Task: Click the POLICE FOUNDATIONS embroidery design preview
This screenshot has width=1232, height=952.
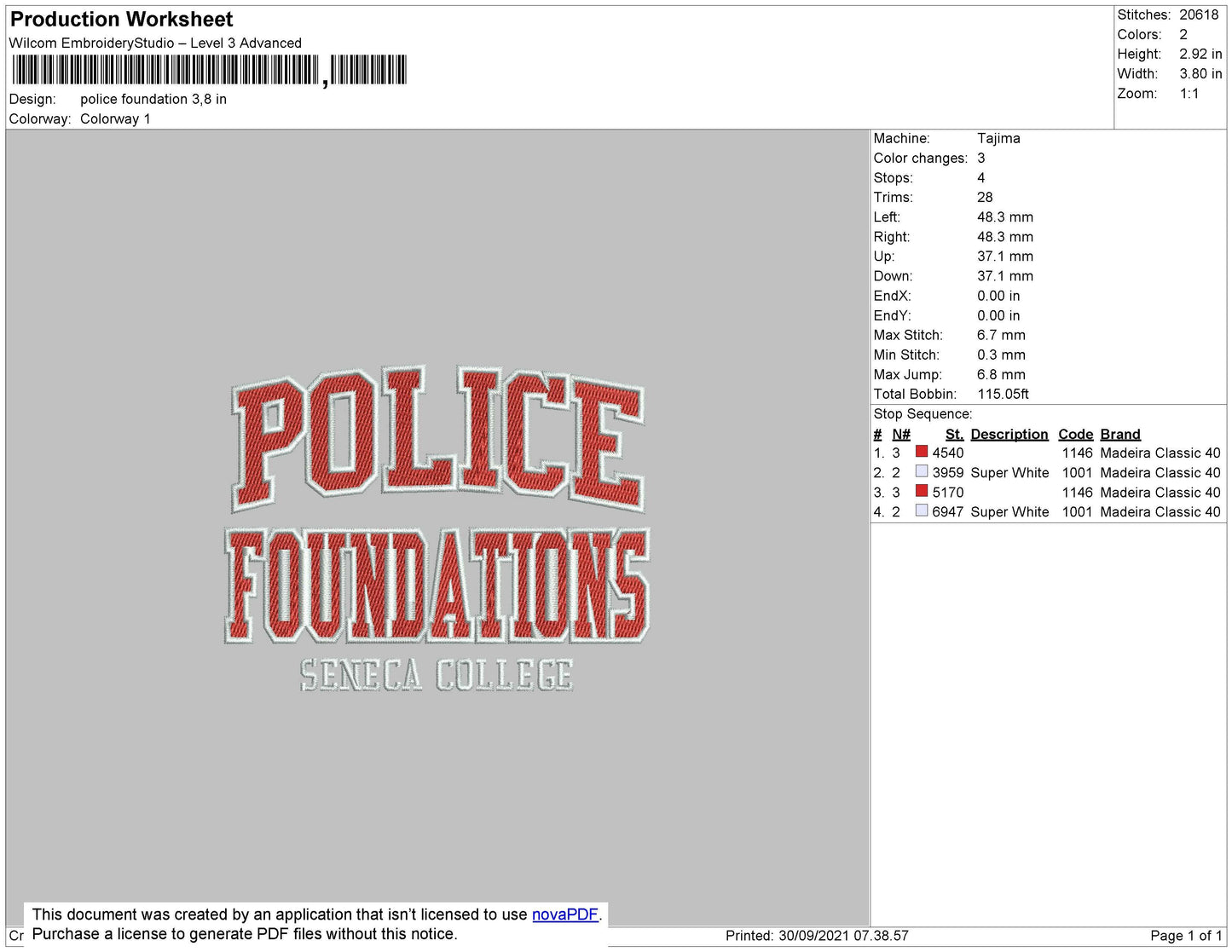Action: (x=437, y=528)
